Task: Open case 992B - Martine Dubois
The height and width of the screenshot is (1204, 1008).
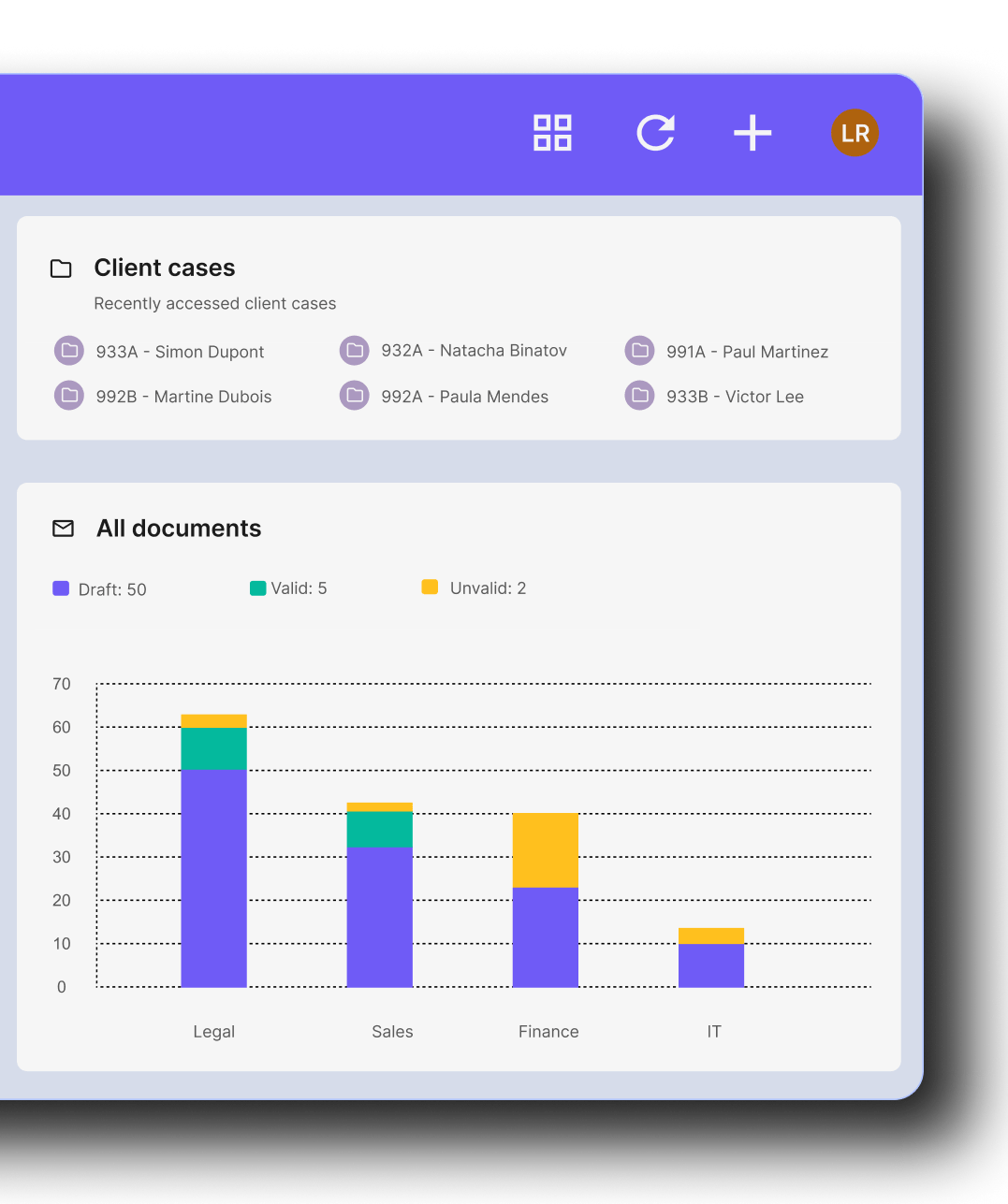Action: pos(183,397)
